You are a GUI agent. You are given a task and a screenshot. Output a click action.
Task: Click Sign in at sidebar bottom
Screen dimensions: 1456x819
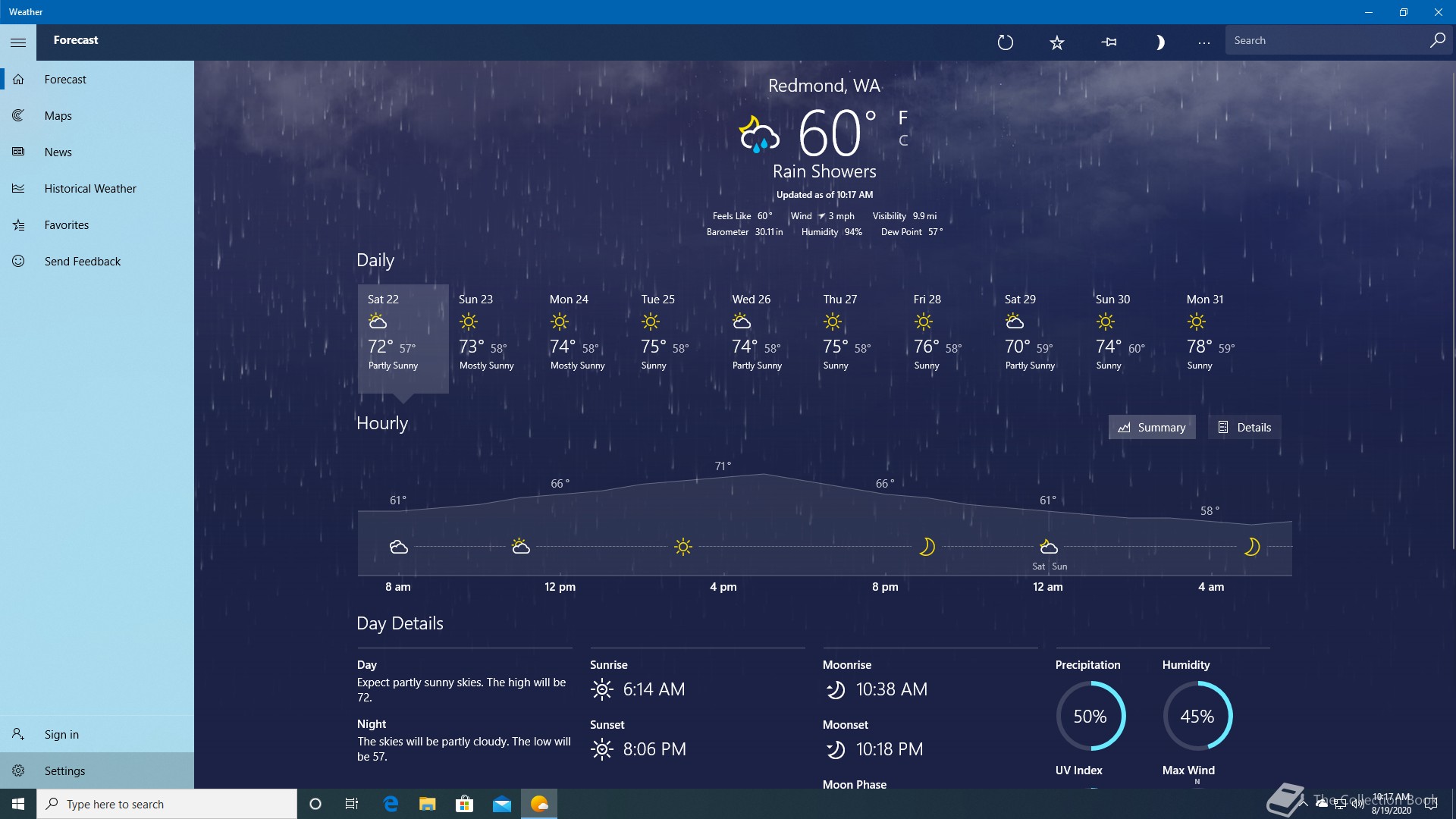pos(97,734)
